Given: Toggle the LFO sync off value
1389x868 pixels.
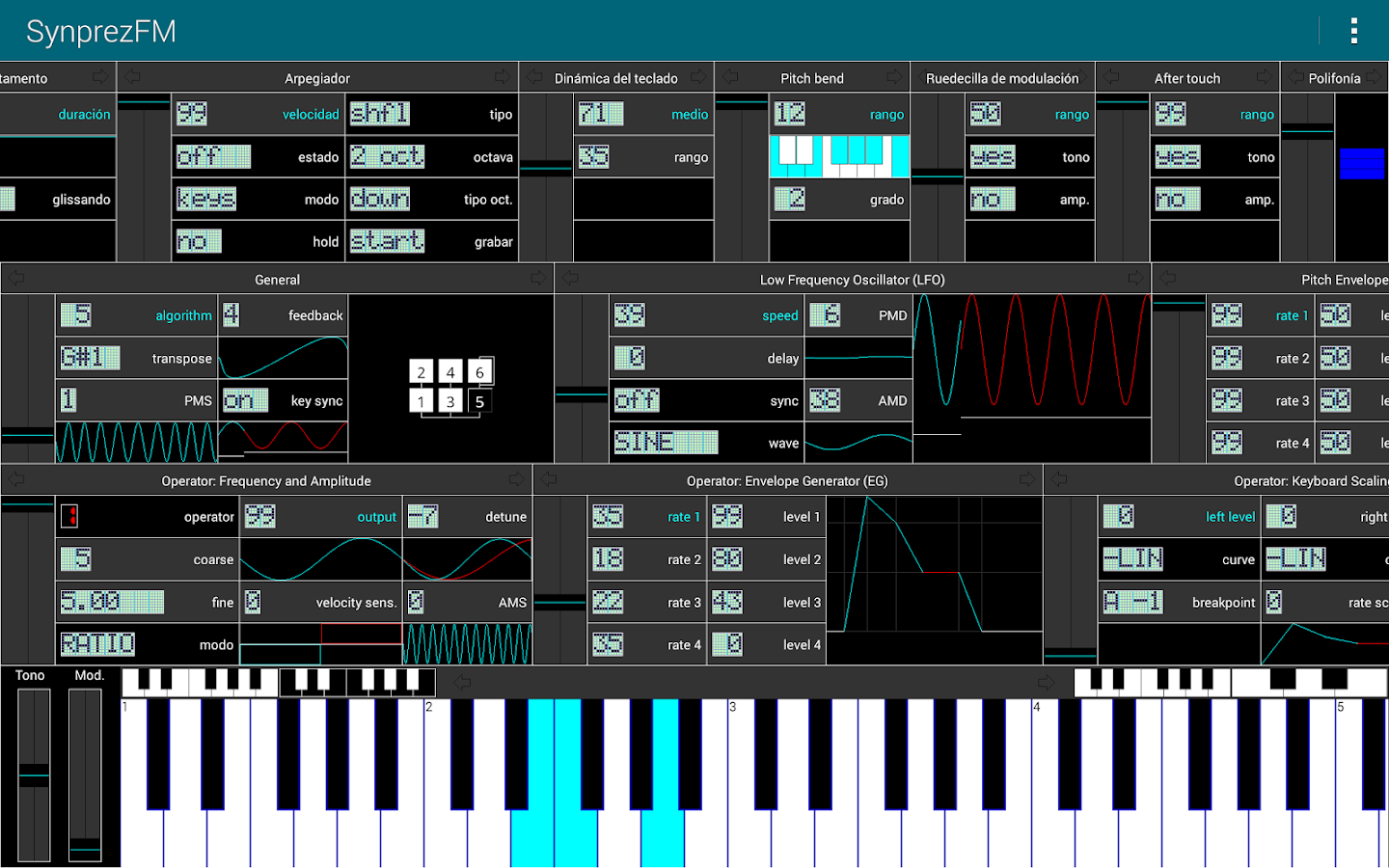Looking at the screenshot, I should click(637, 400).
